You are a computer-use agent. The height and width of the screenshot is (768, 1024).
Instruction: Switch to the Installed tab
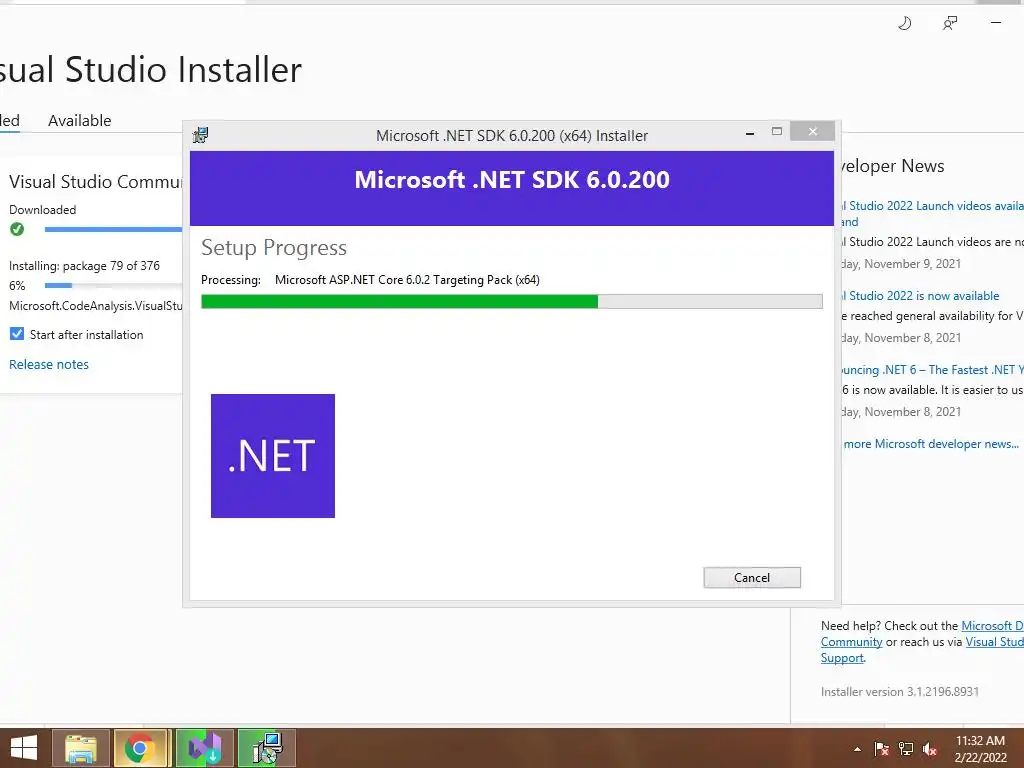point(10,121)
